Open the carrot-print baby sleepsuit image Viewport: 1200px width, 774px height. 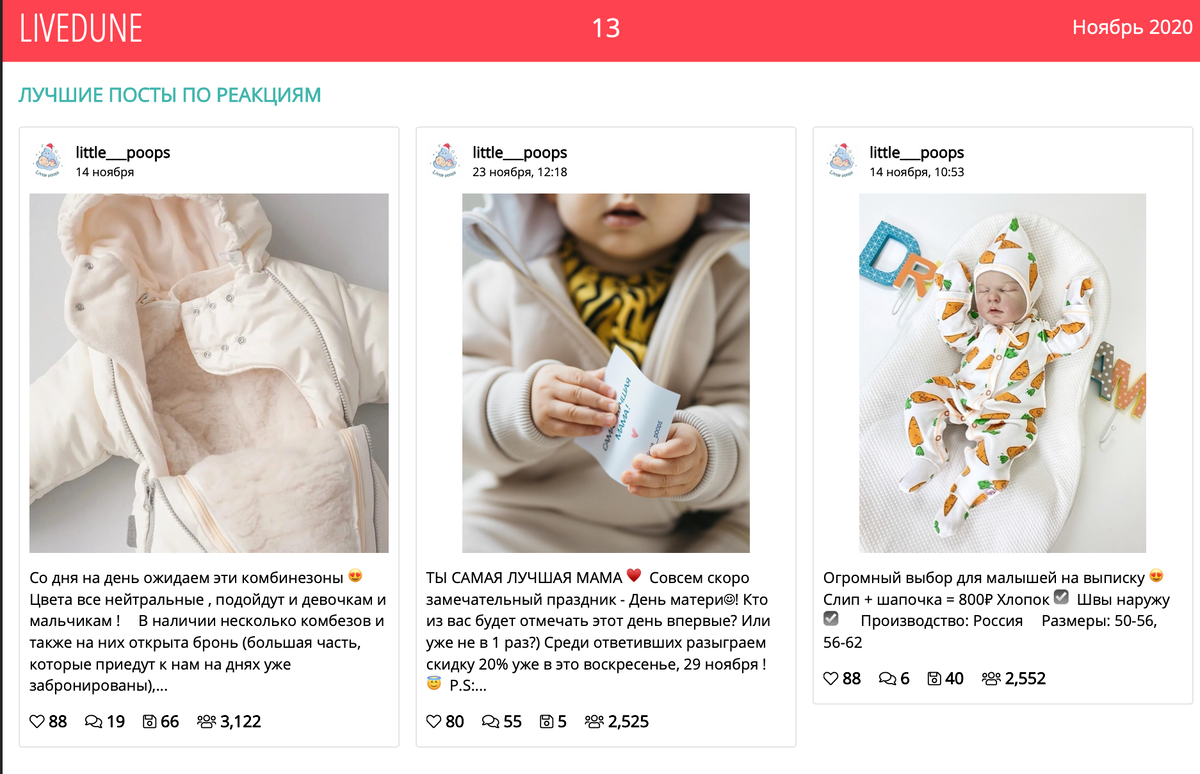coord(1003,373)
